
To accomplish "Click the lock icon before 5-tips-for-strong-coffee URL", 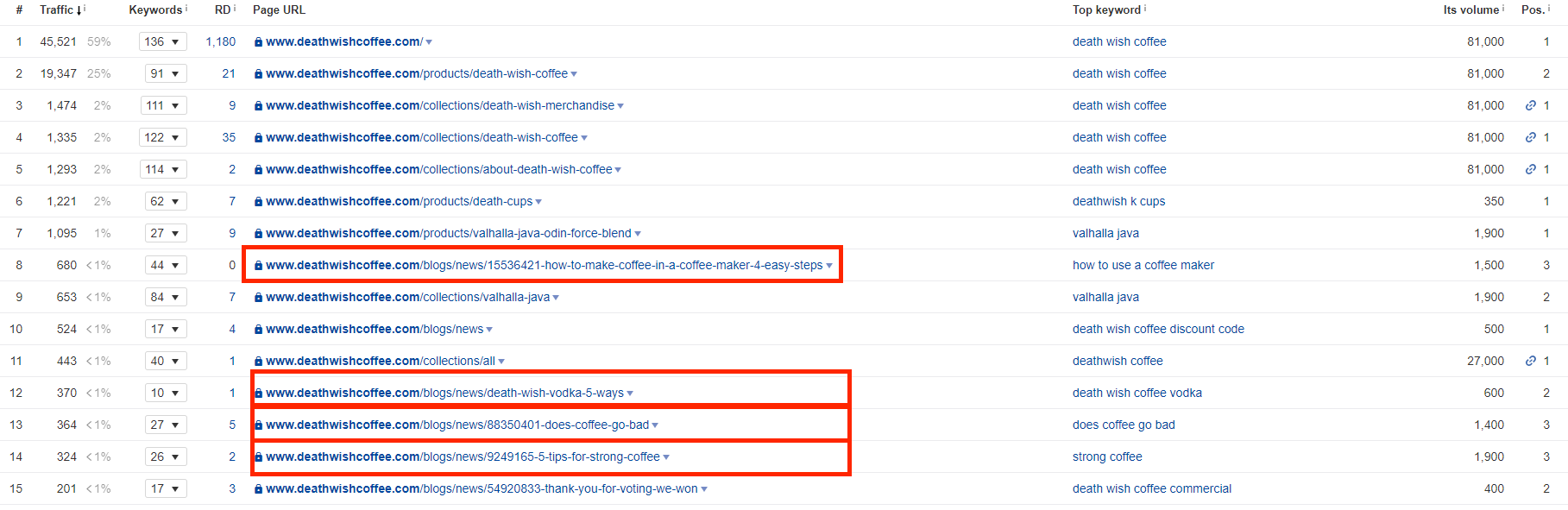I will click(258, 456).
